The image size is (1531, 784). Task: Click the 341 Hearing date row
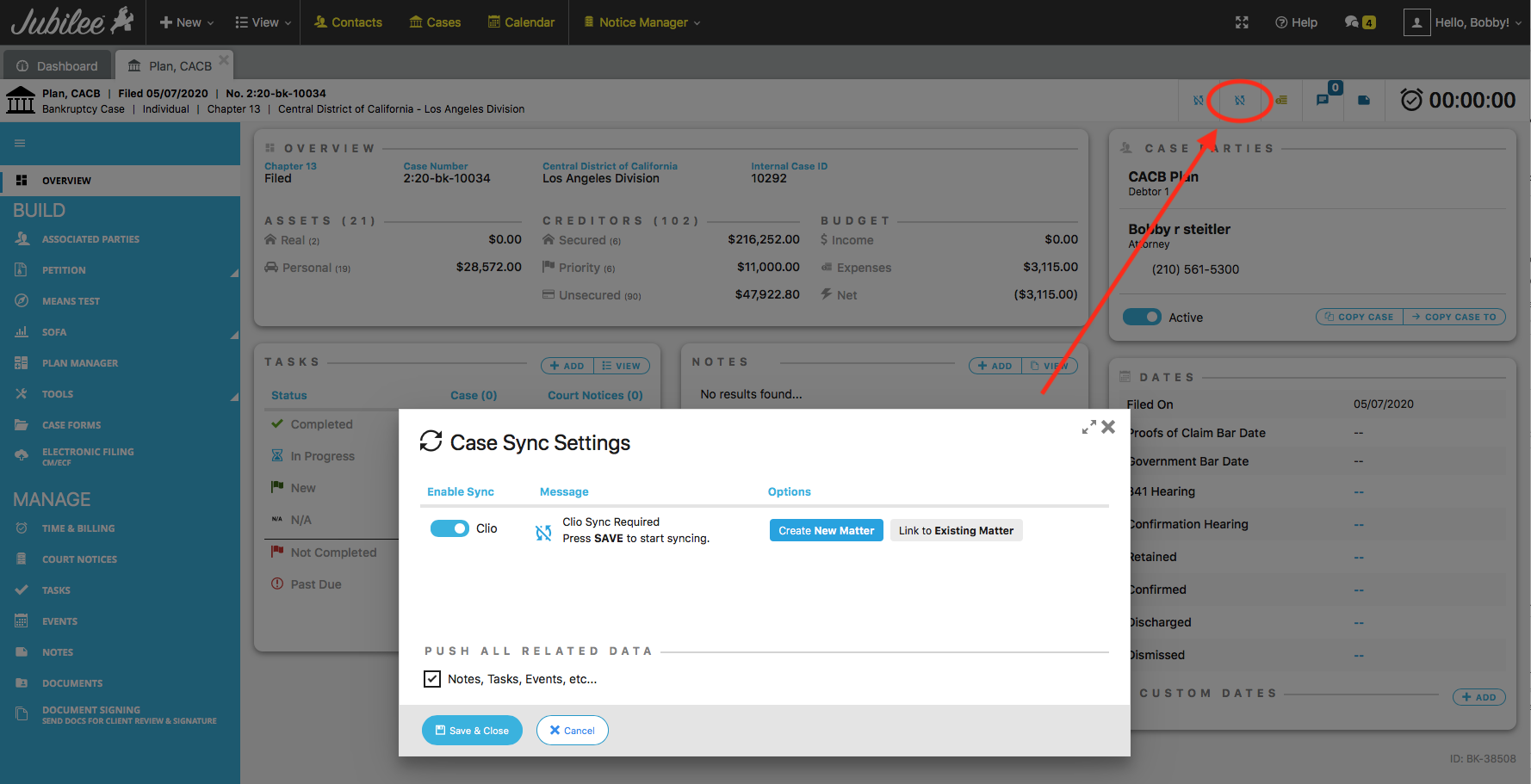(x=1316, y=491)
